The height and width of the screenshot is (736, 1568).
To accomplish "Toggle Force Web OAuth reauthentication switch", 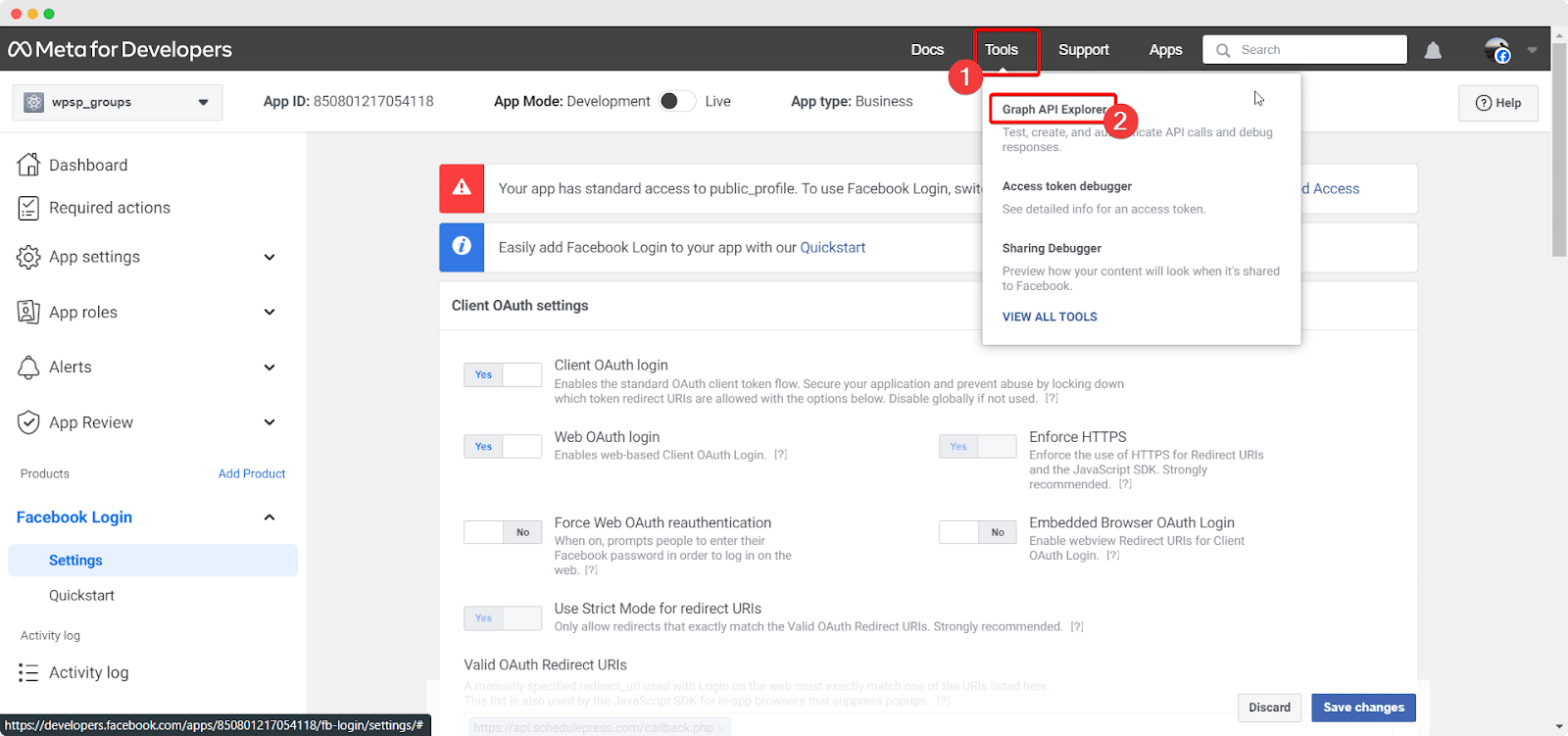I will click(503, 532).
